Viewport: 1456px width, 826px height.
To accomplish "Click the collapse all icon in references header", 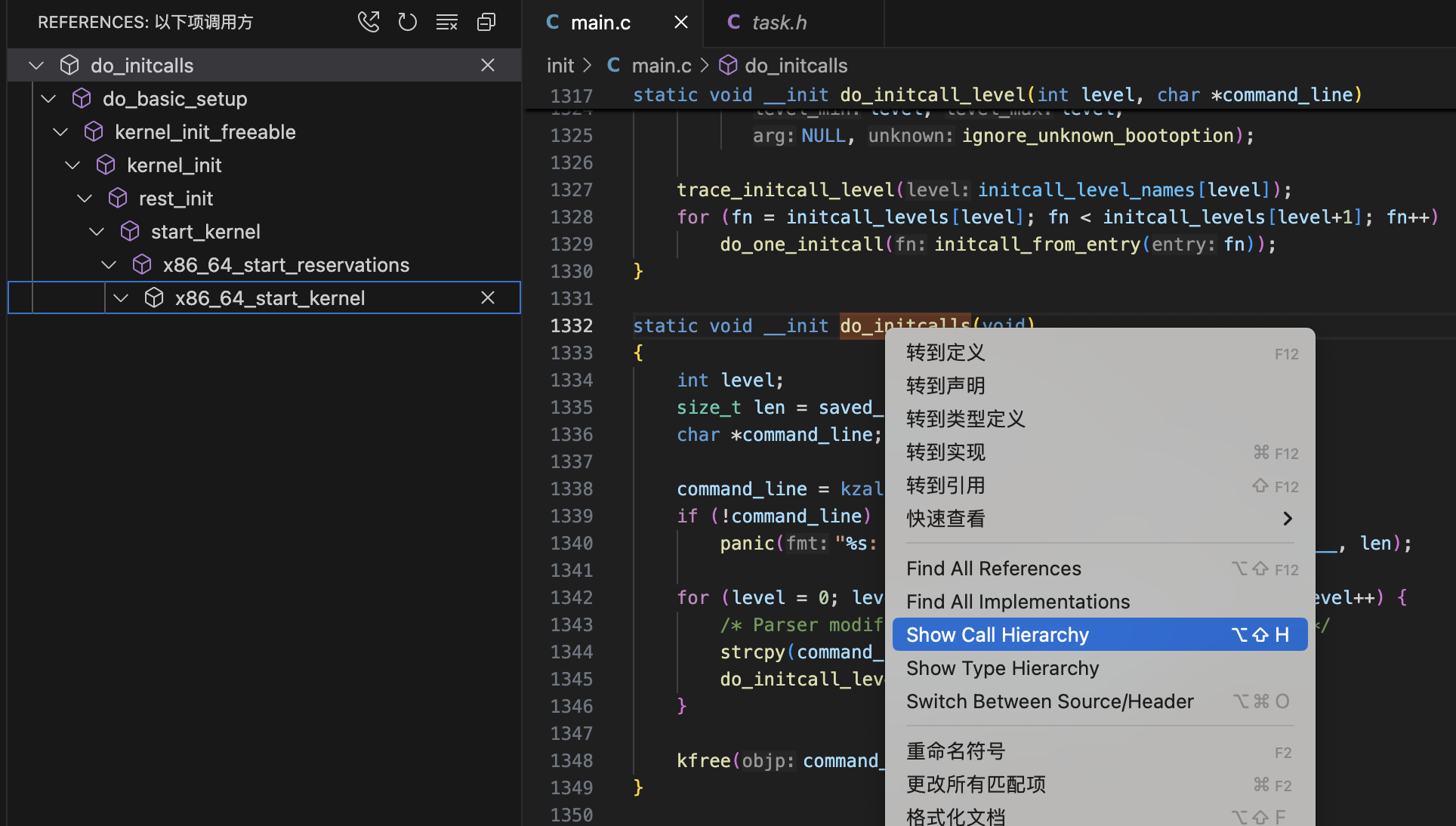I will tap(486, 22).
